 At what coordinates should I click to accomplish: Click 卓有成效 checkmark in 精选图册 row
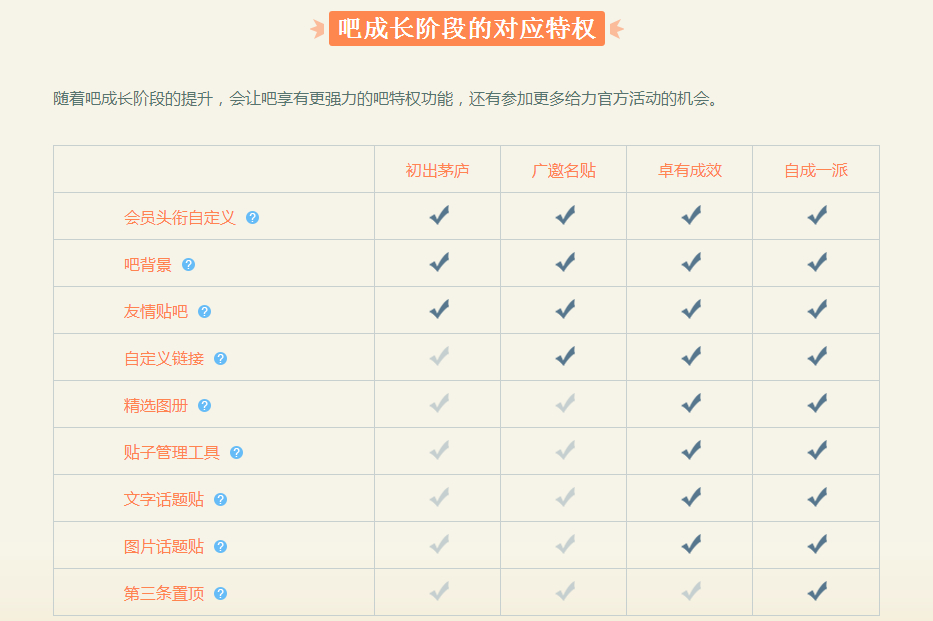click(690, 403)
